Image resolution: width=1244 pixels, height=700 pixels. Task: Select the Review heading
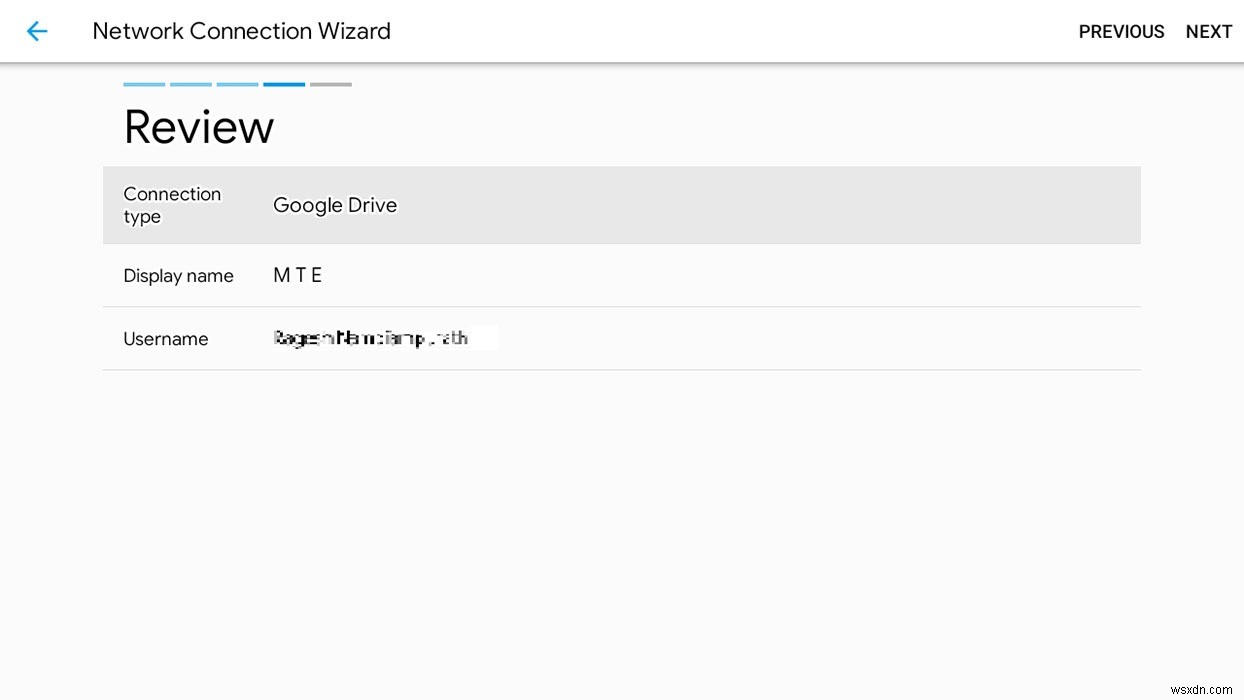point(198,126)
